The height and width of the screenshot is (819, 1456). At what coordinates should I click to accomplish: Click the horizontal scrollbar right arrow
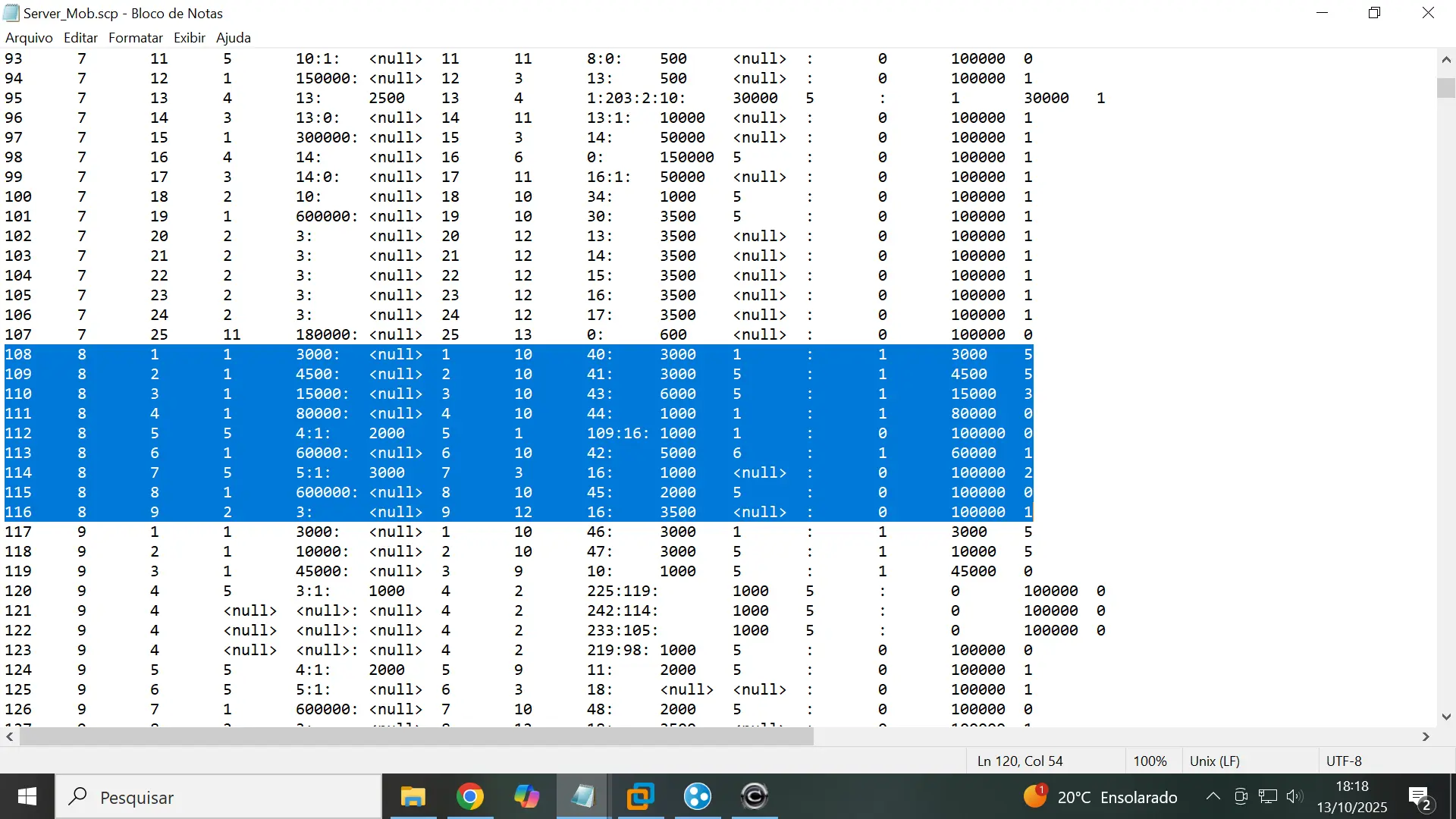[x=1426, y=736]
